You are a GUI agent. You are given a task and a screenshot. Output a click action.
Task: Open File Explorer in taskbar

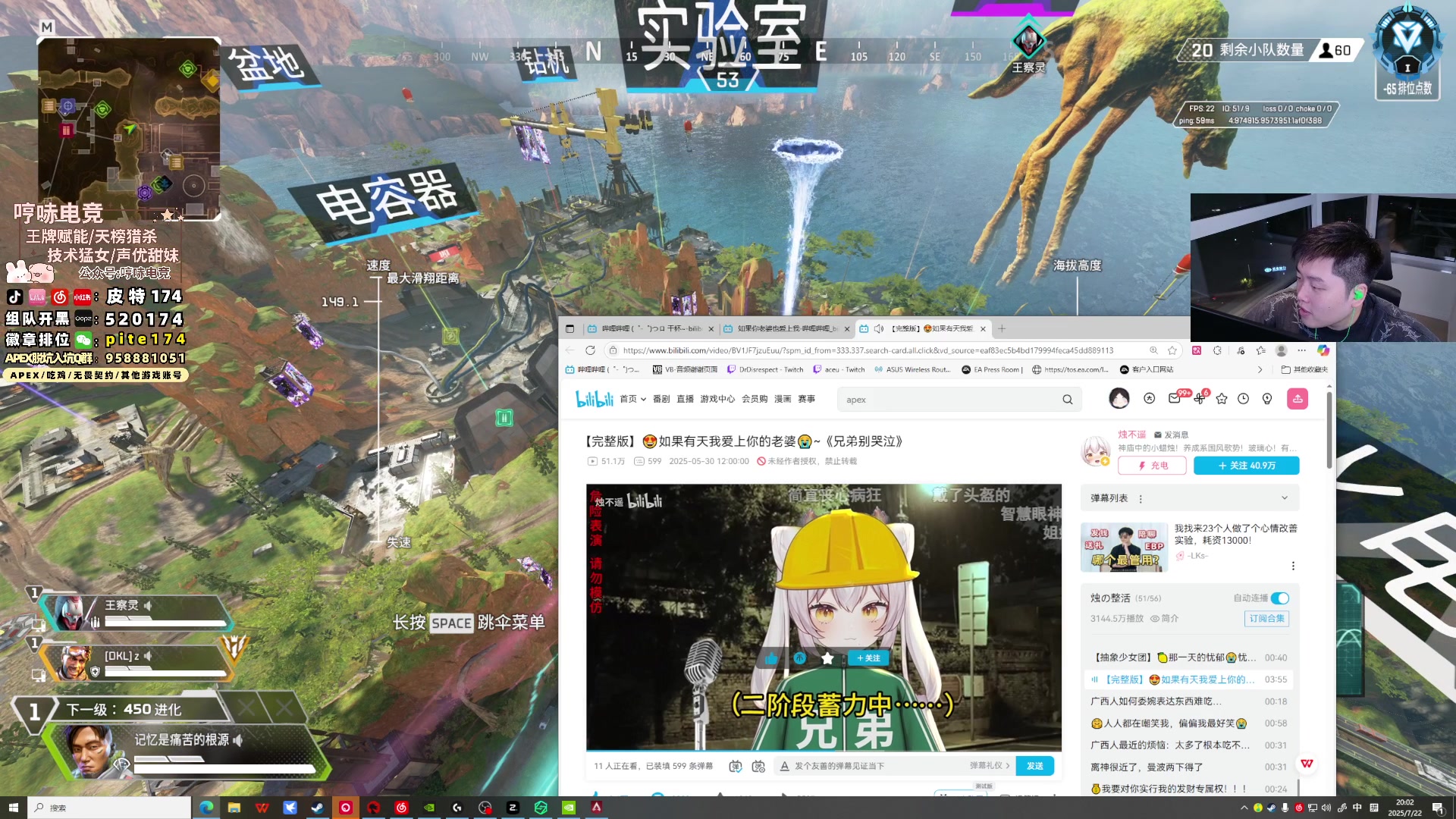[234, 808]
